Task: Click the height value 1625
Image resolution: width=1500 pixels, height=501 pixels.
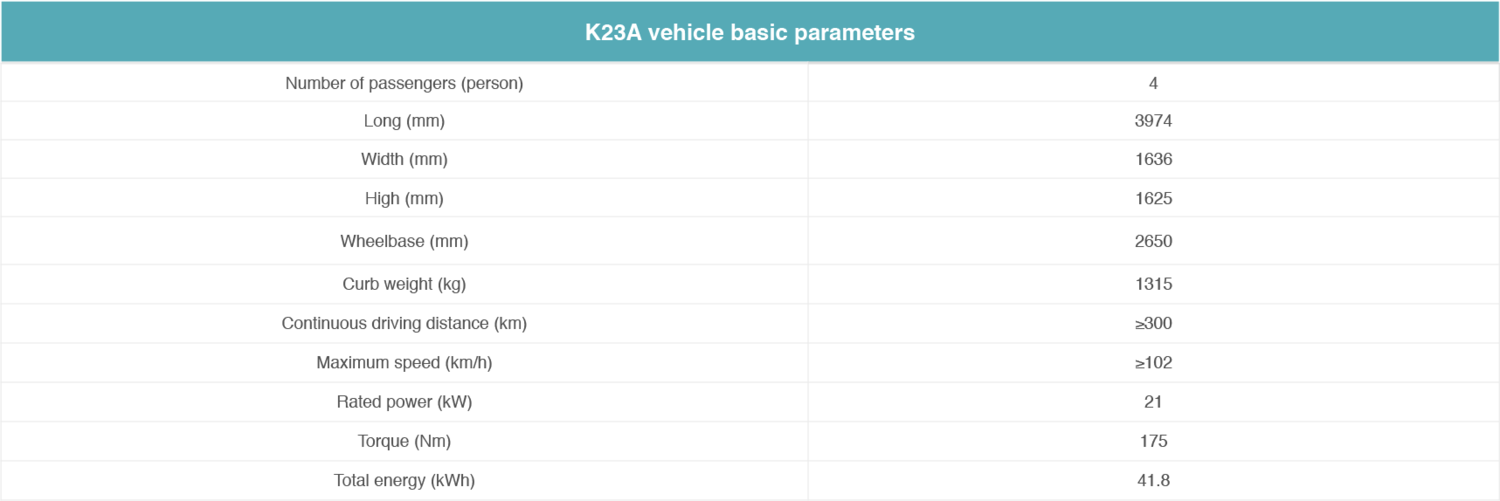Action: [x=1153, y=198]
